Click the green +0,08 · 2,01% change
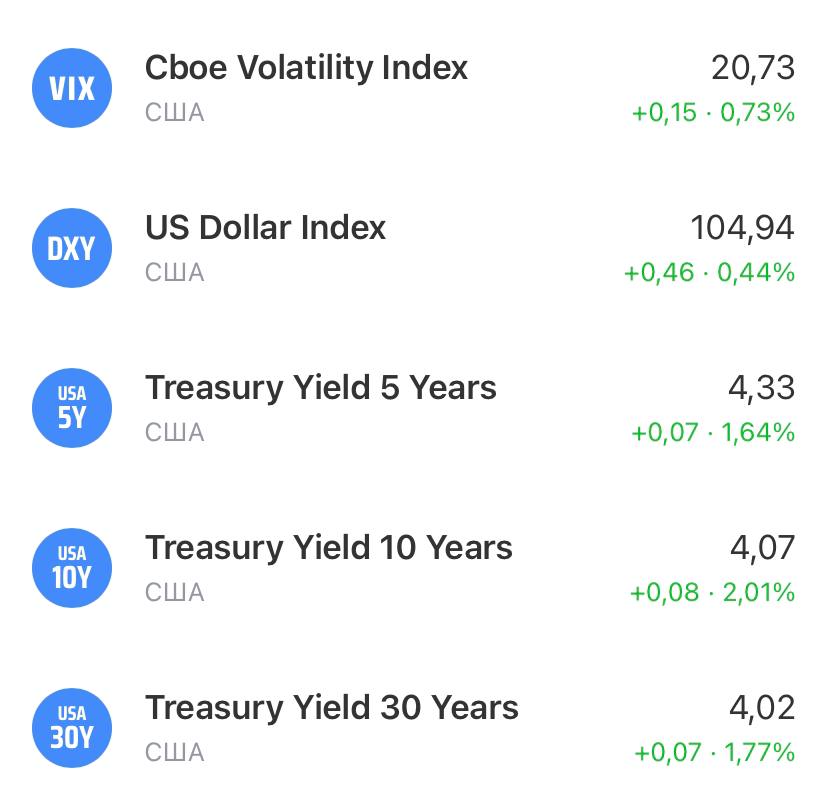828x808 pixels. point(712,593)
